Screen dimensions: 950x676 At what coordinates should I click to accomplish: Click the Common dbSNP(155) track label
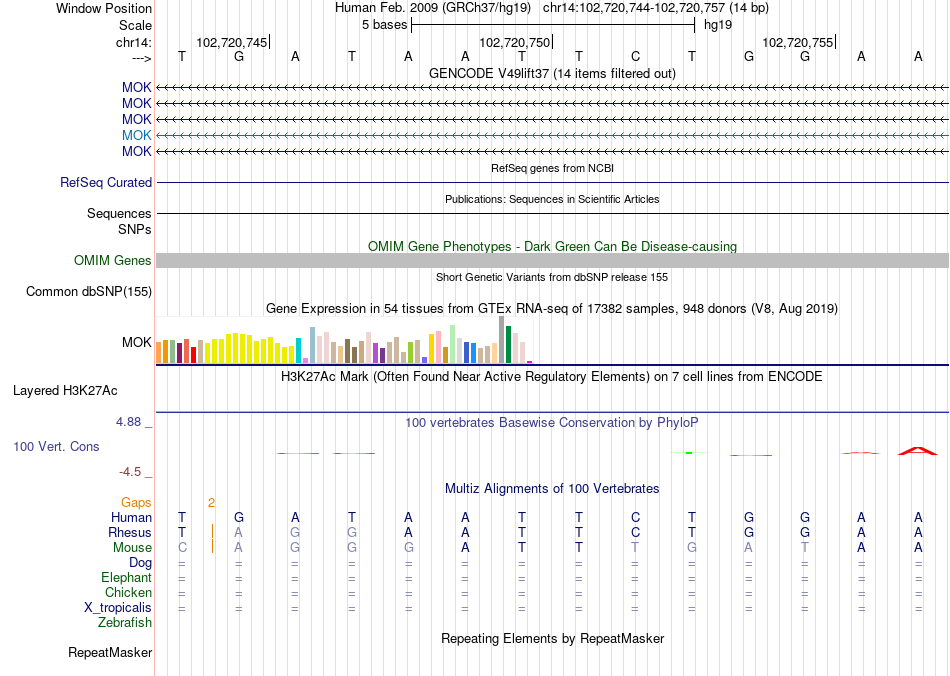pos(89,291)
